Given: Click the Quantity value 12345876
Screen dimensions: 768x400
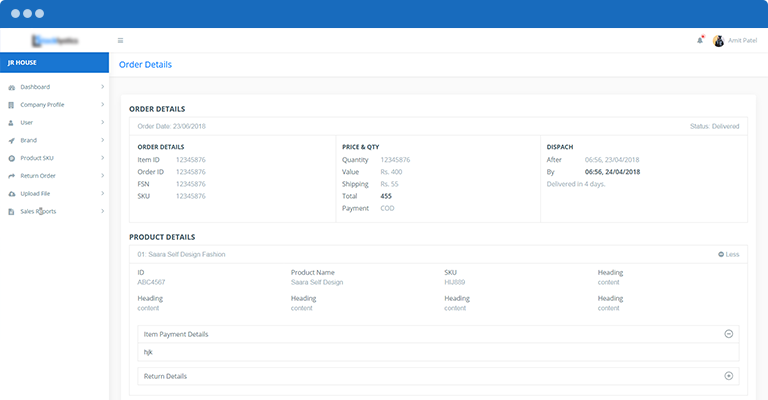Looking at the screenshot, I should coord(395,160).
